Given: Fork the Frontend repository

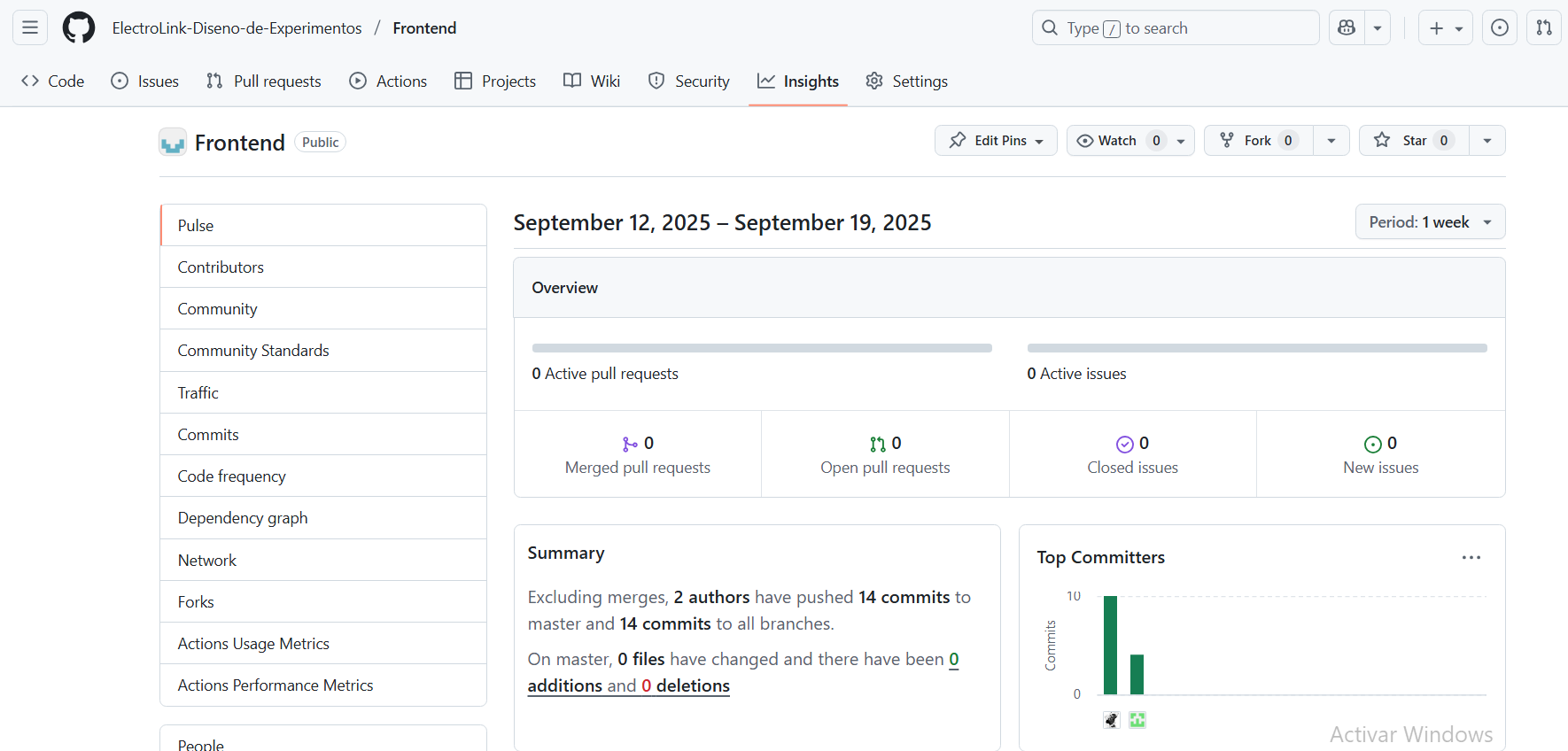Looking at the screenshot, I should coord(1259,140).
